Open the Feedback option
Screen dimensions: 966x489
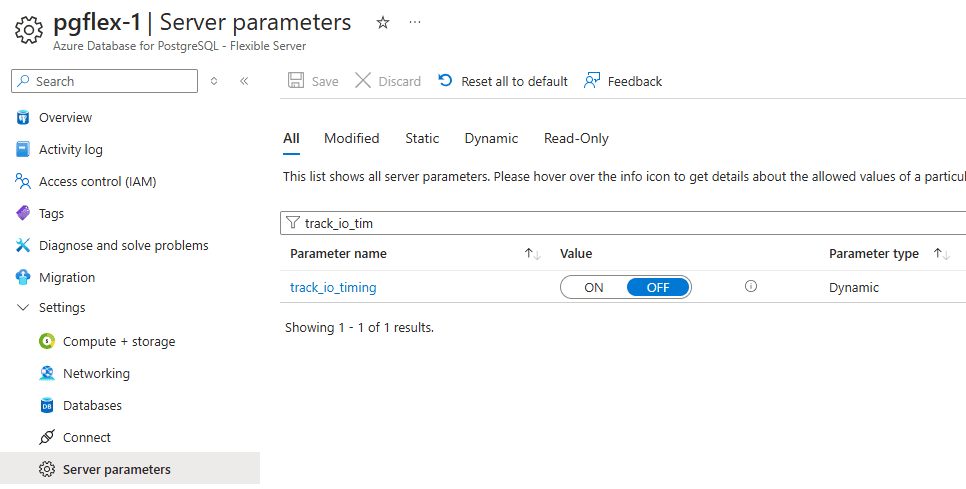pos(623,81)
